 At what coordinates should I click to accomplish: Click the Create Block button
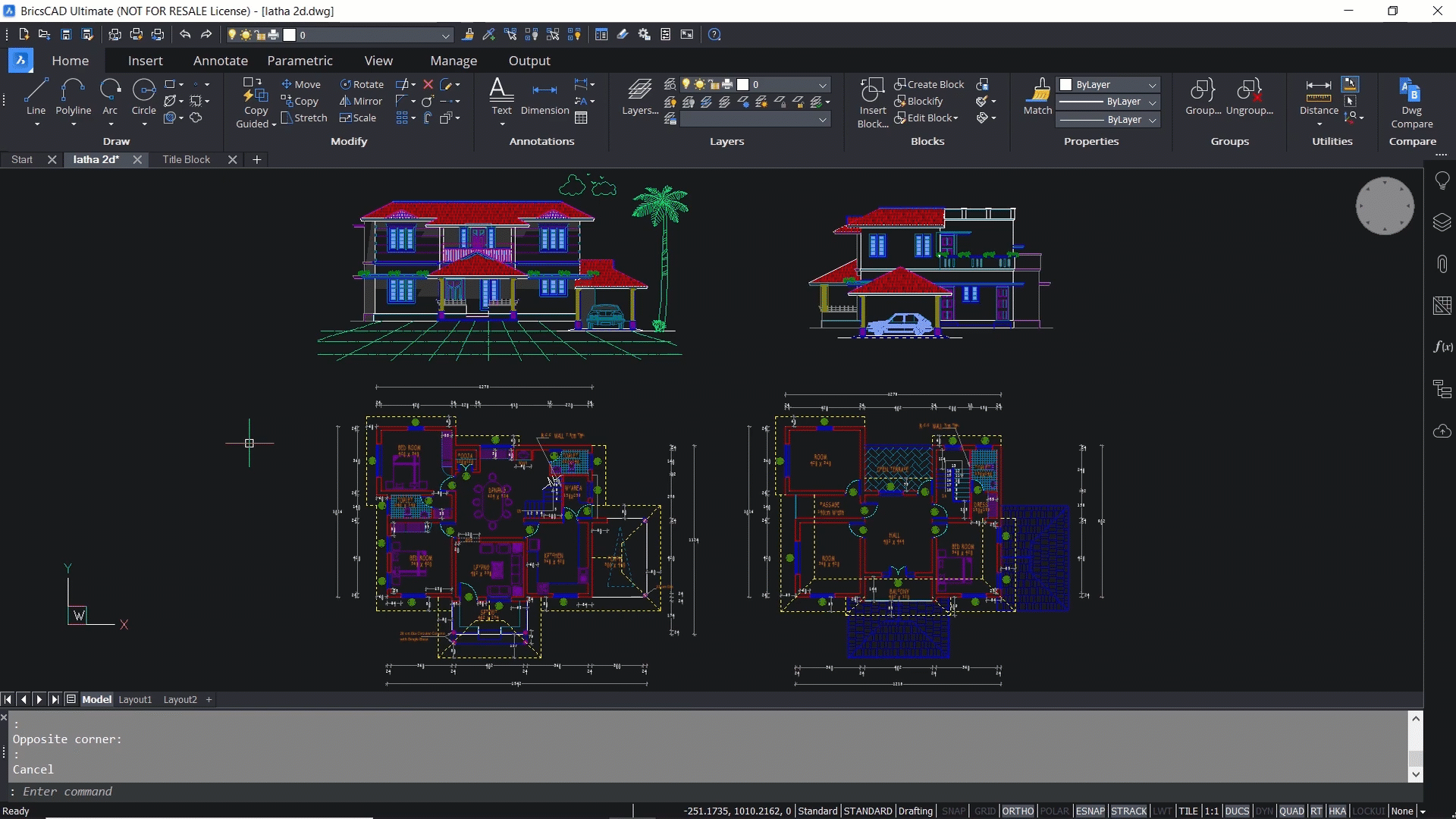pyautogui.click(x=929, y=84)
